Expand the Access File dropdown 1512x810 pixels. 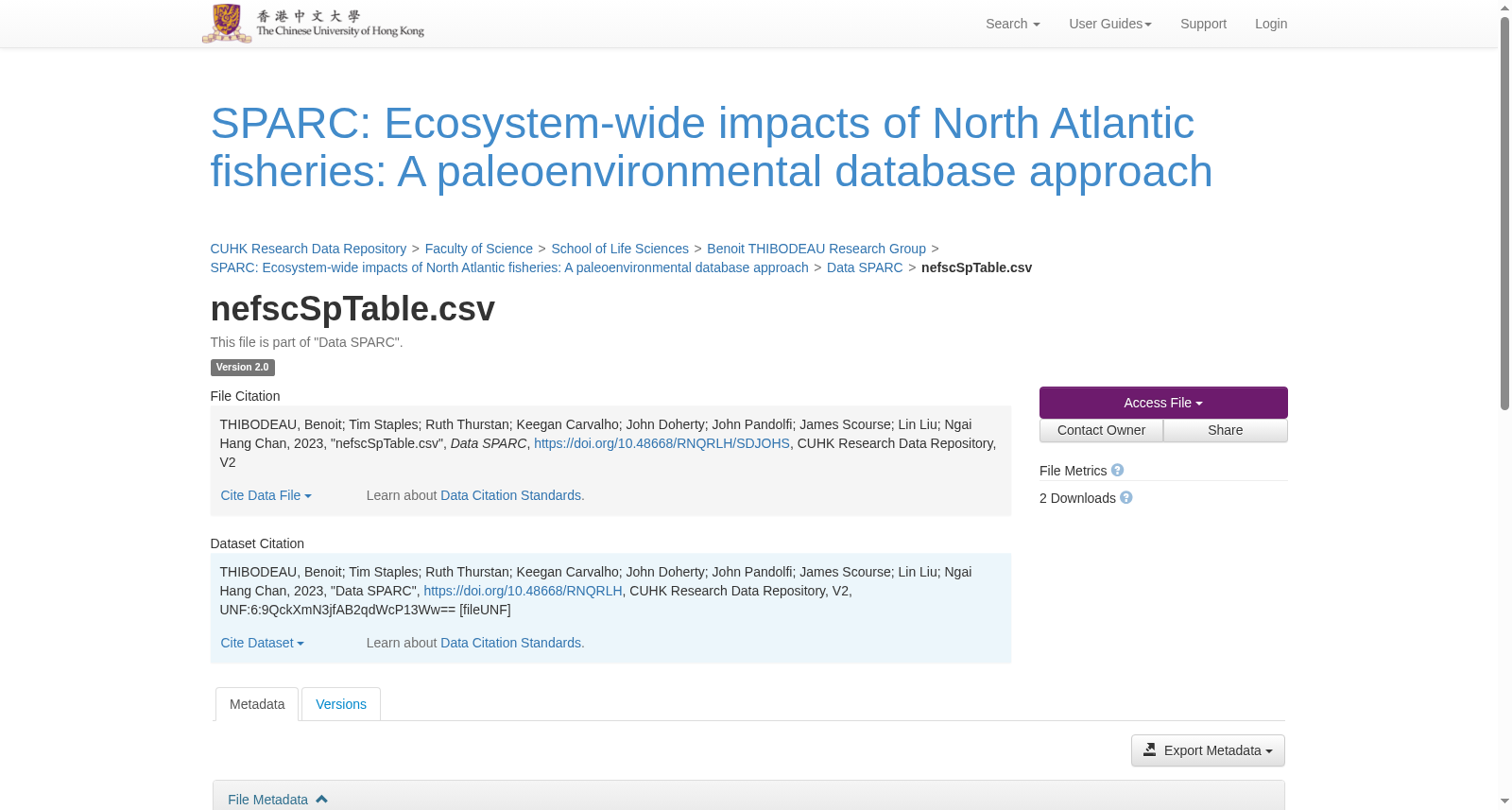[x=1163, y=403]
